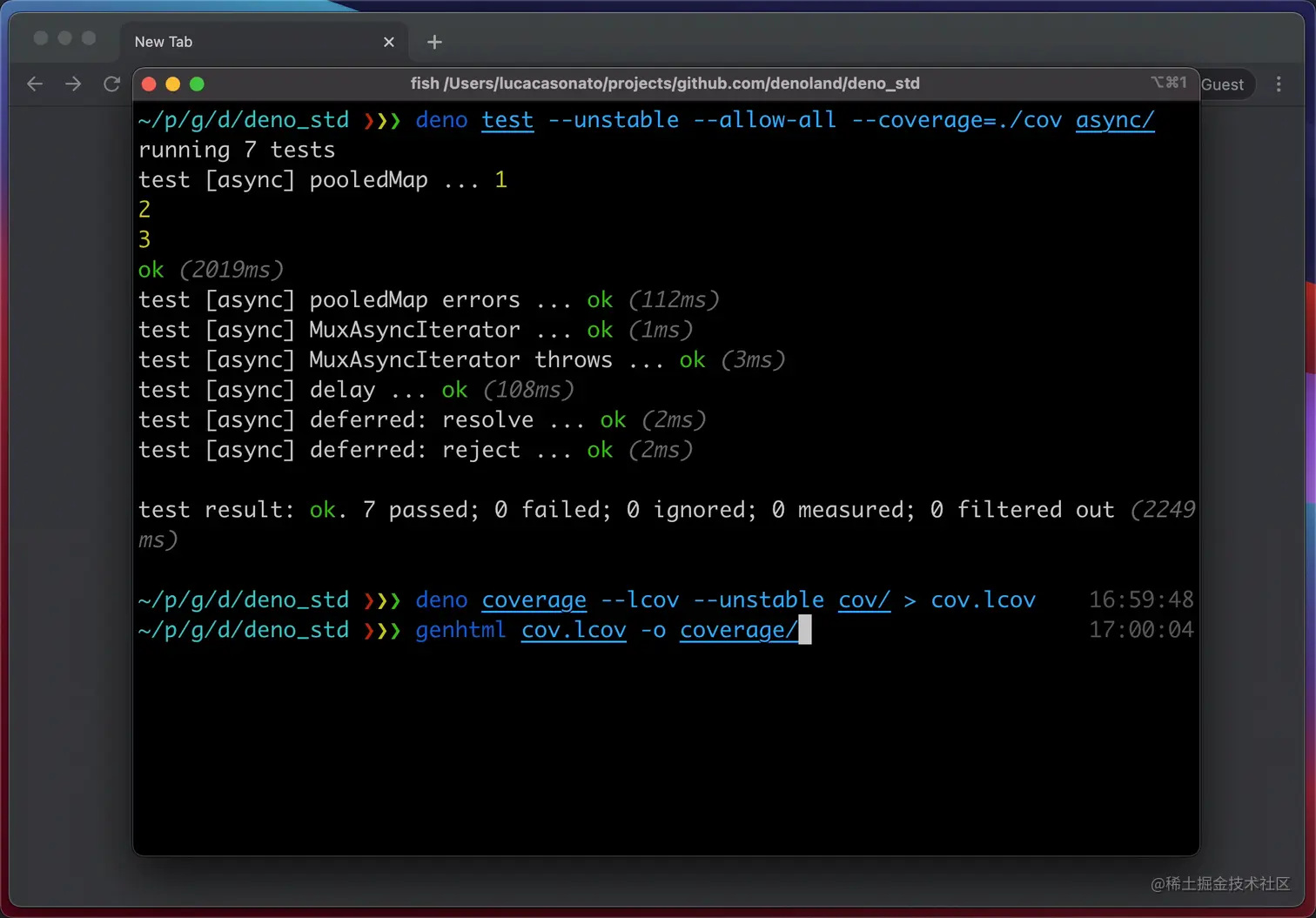
Task: Open the browser three-dot menu
Action: coord(1279,84)
